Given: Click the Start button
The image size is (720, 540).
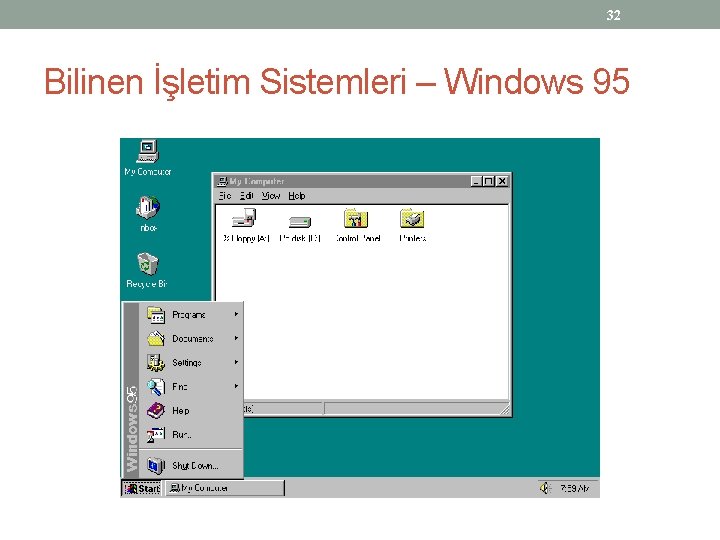Looking at the screenshot, I should (142, 488).
